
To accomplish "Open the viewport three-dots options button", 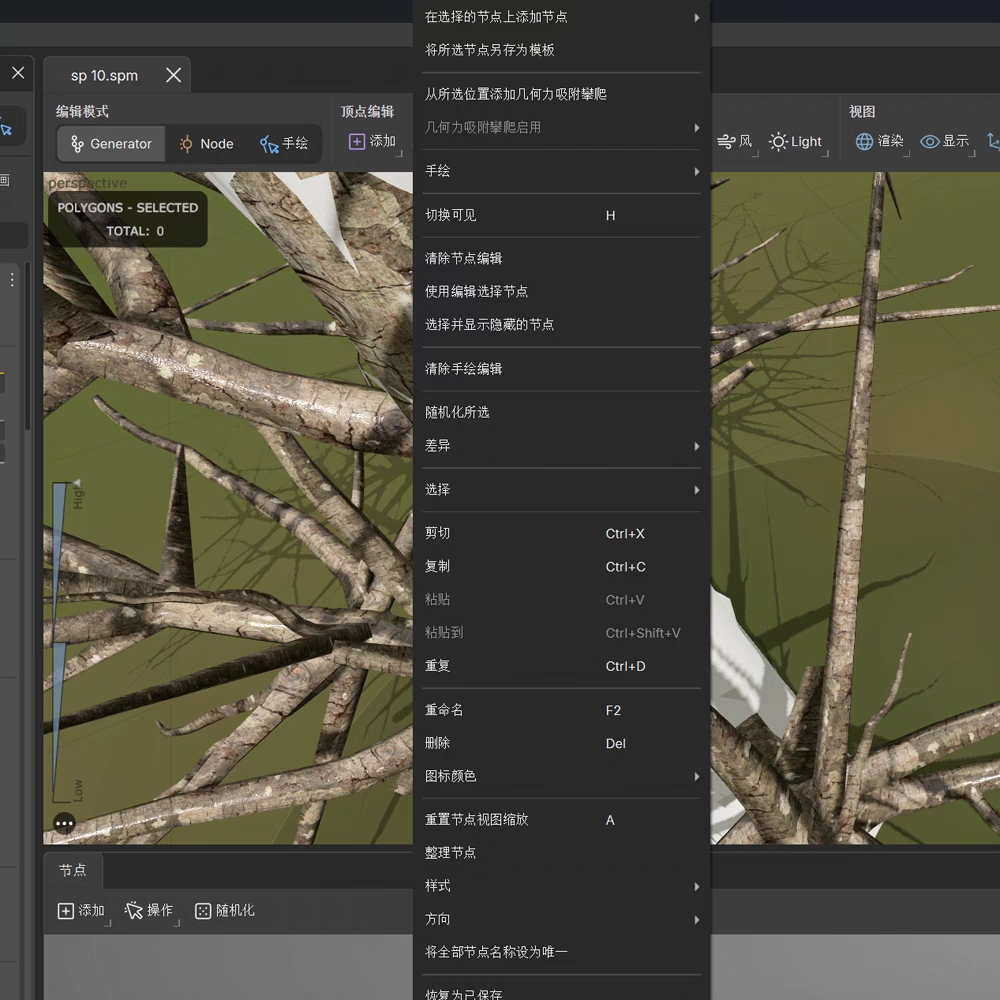I will 64,823.
